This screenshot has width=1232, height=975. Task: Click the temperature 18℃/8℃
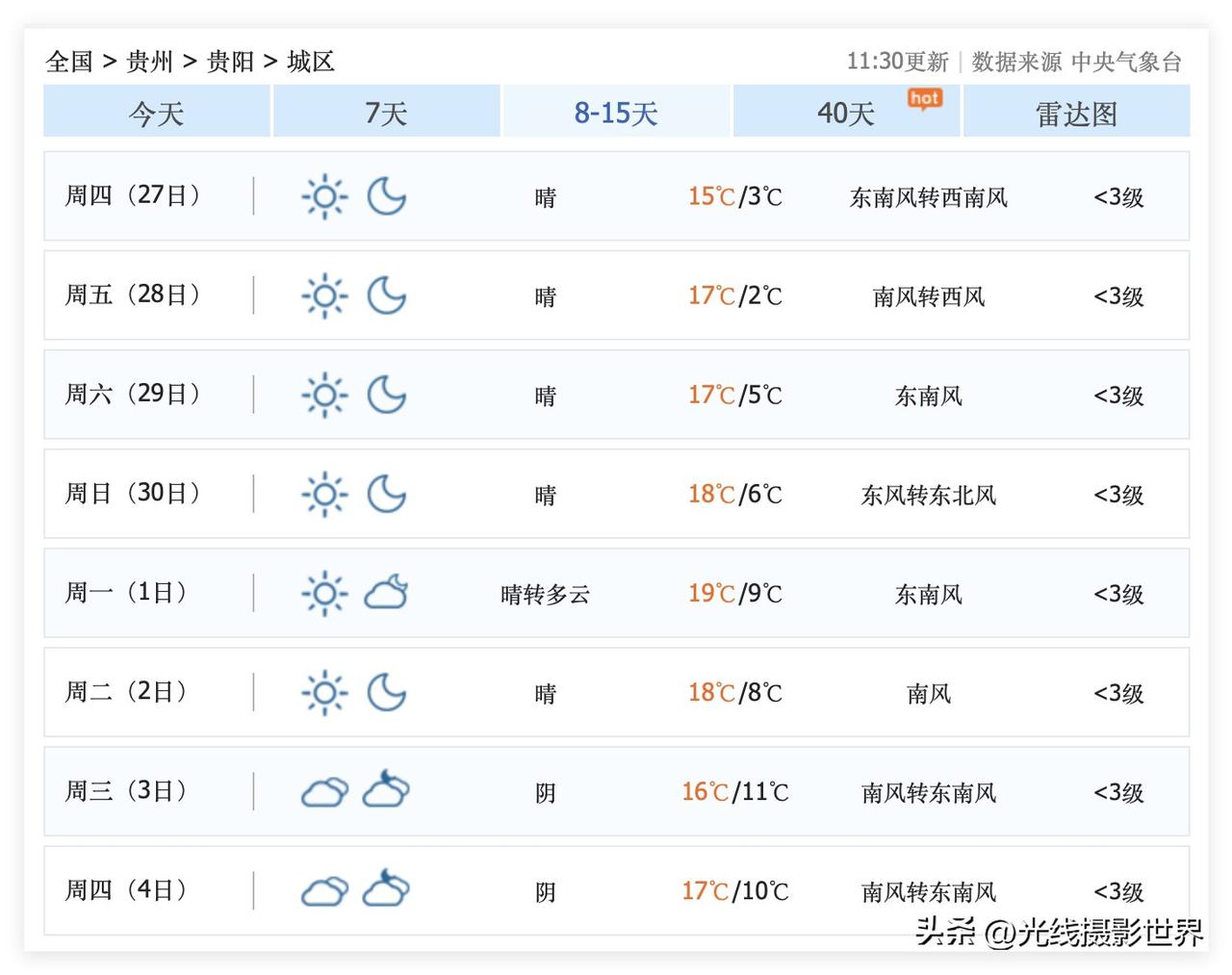[x=735, y=692]
